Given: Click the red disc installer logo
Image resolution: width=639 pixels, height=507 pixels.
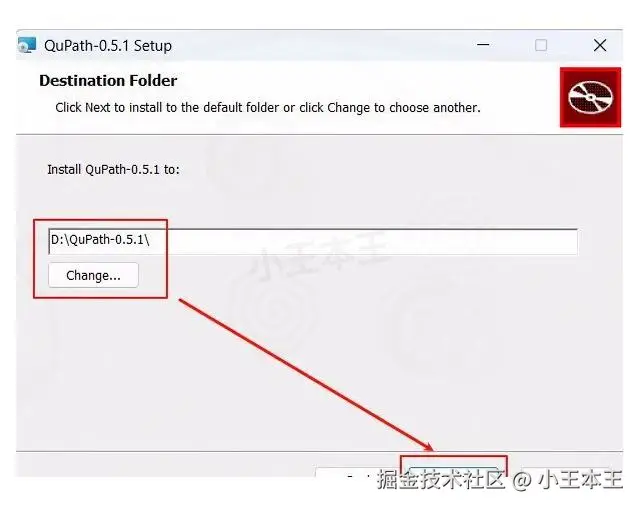Looking at the screenshot, I should pyautogui.click(x=590, y=97).
